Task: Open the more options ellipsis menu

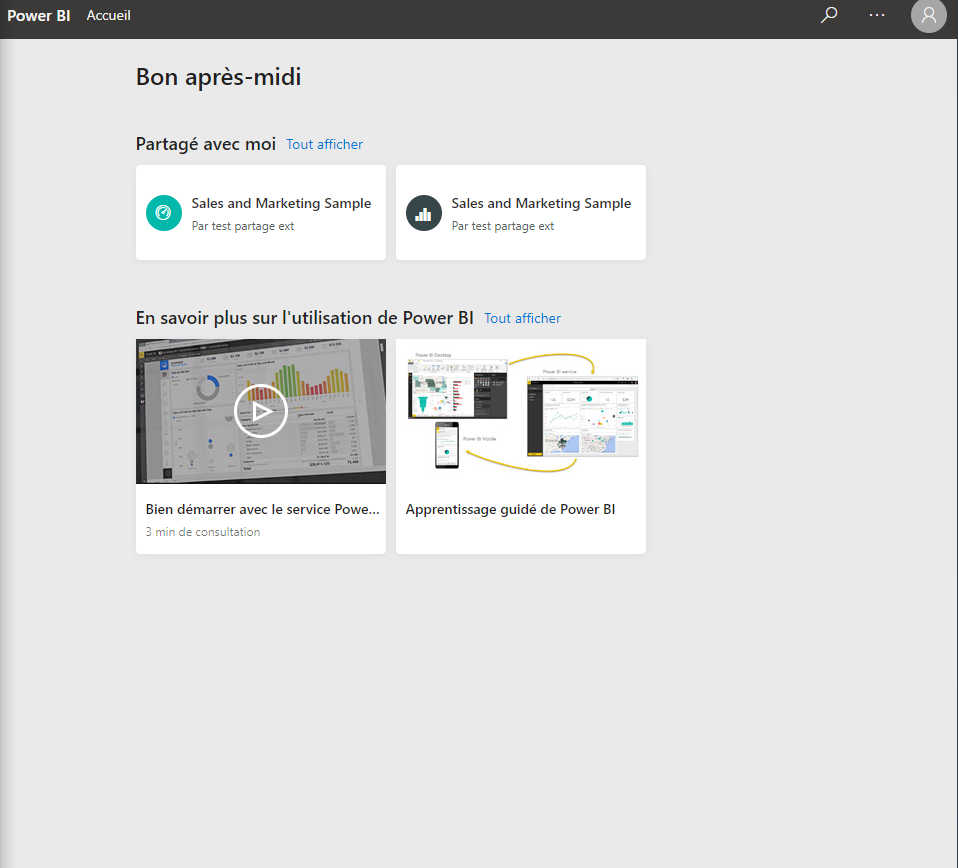Action: 877,15
